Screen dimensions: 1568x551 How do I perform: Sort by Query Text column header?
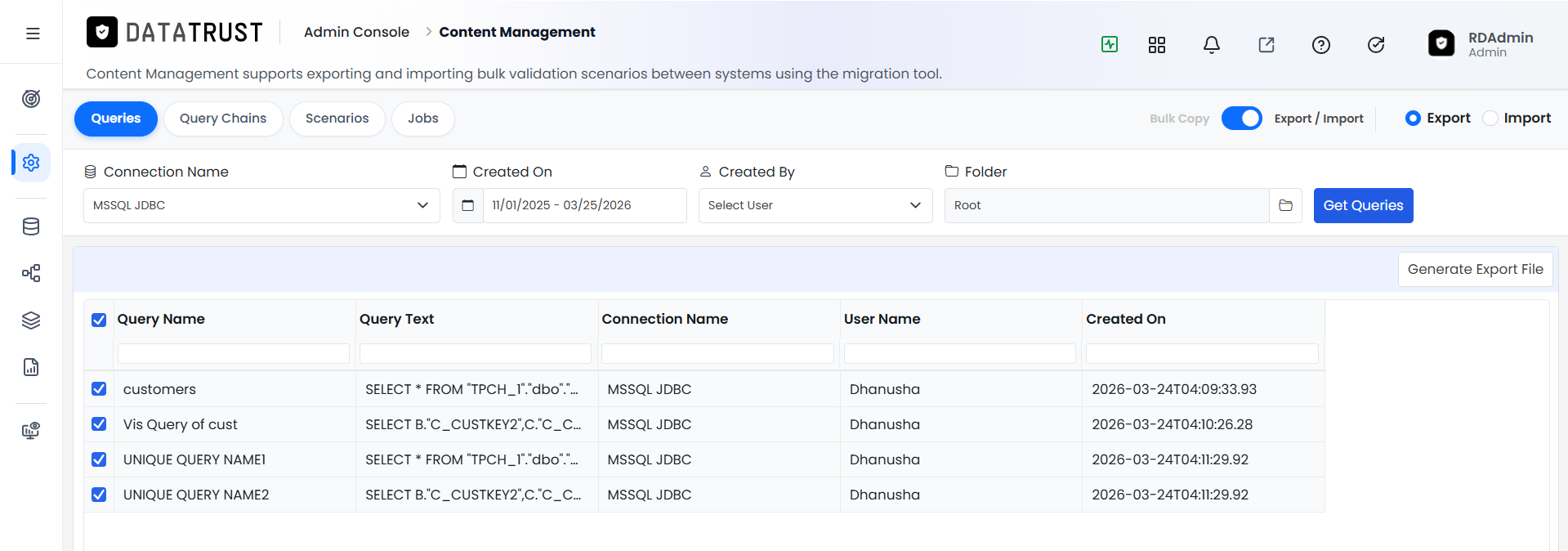[396, 319]
